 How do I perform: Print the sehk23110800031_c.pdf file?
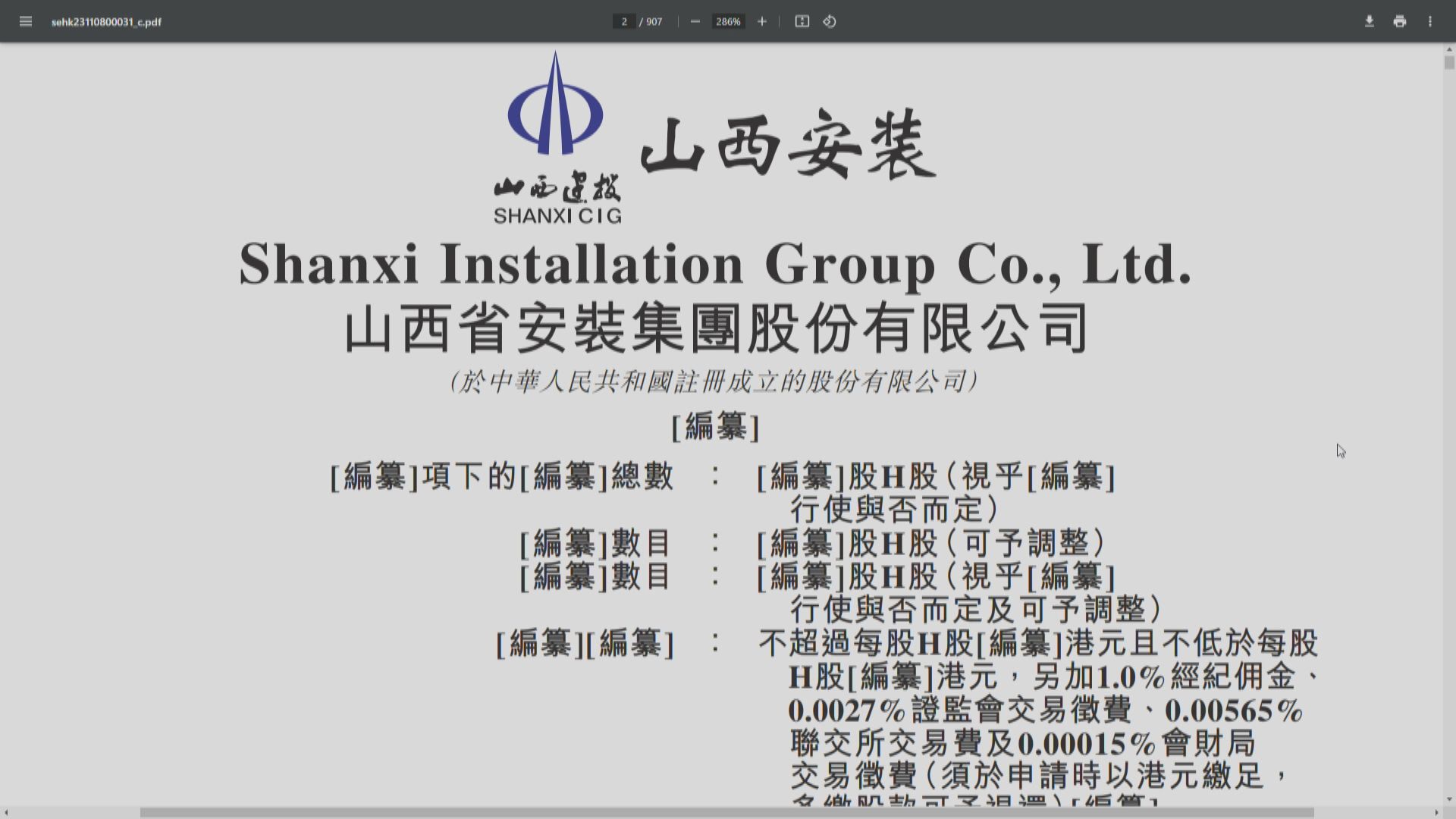(x=1399, y=21)
